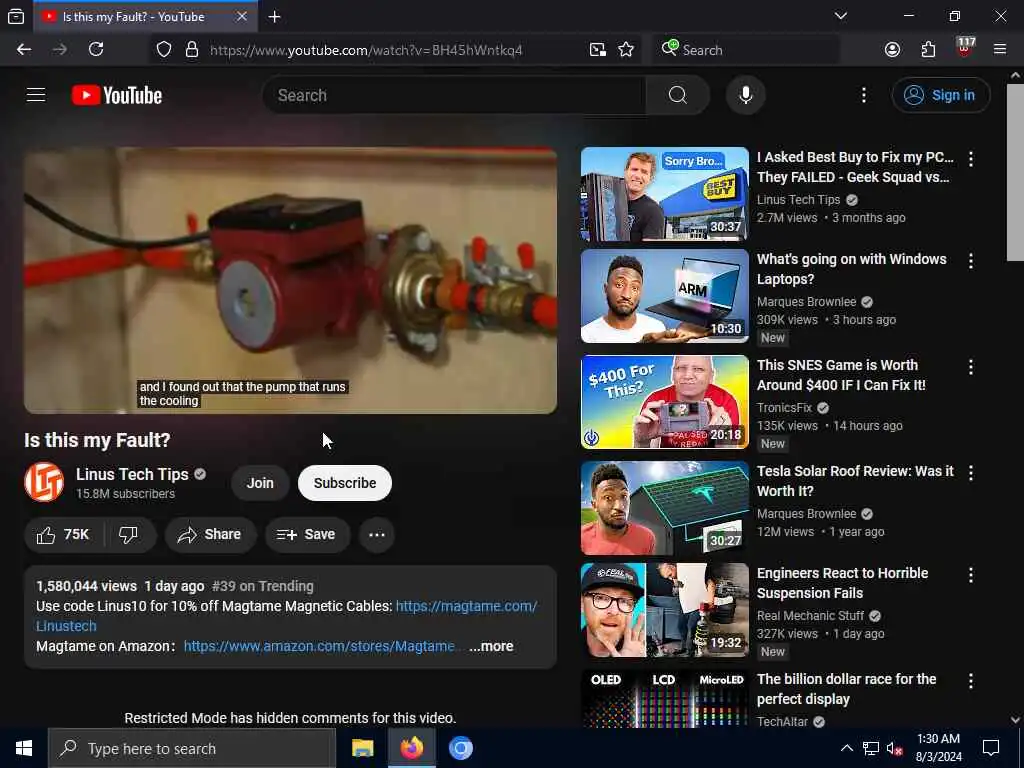
Task: Click the video player to pause
Action: 291,280
